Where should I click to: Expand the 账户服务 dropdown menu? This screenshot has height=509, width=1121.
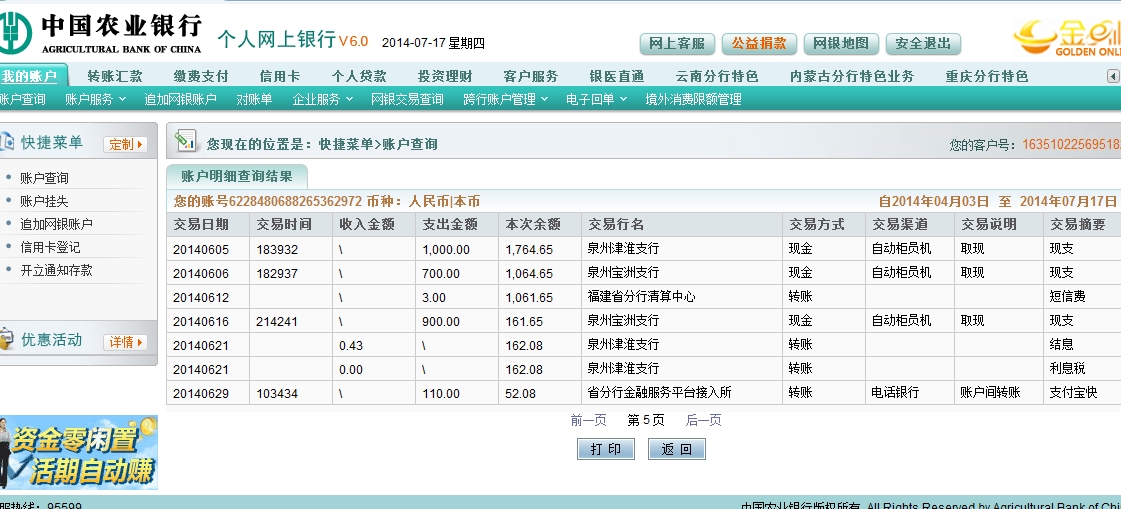tap(95, 99)
